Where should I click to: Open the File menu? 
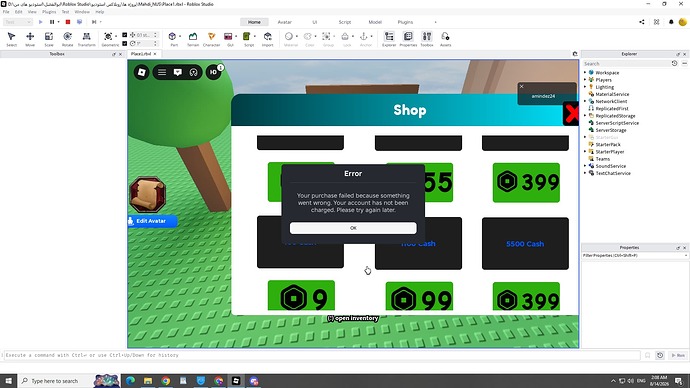6,12
